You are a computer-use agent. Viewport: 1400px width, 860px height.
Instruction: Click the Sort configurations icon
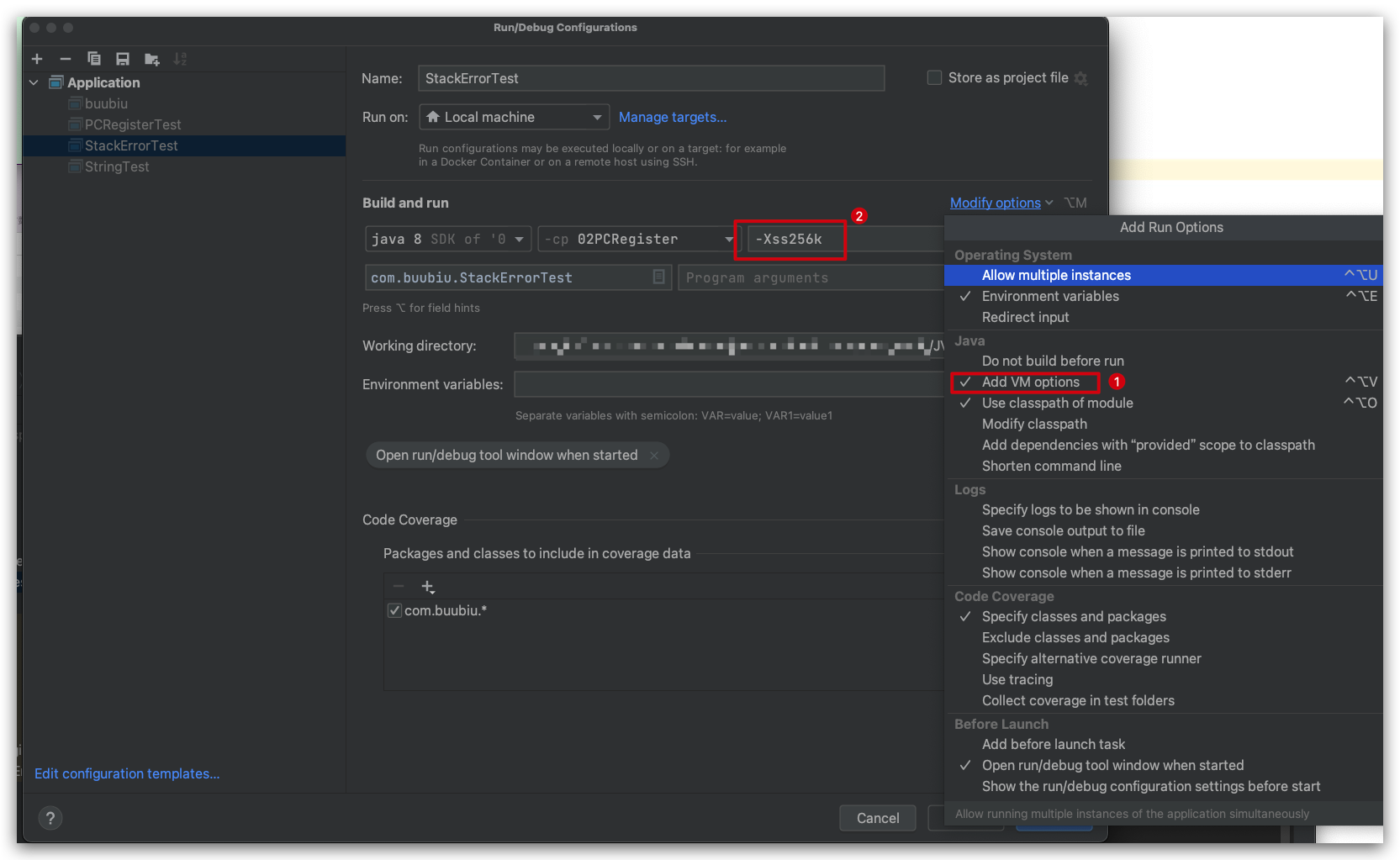point(180,59)
